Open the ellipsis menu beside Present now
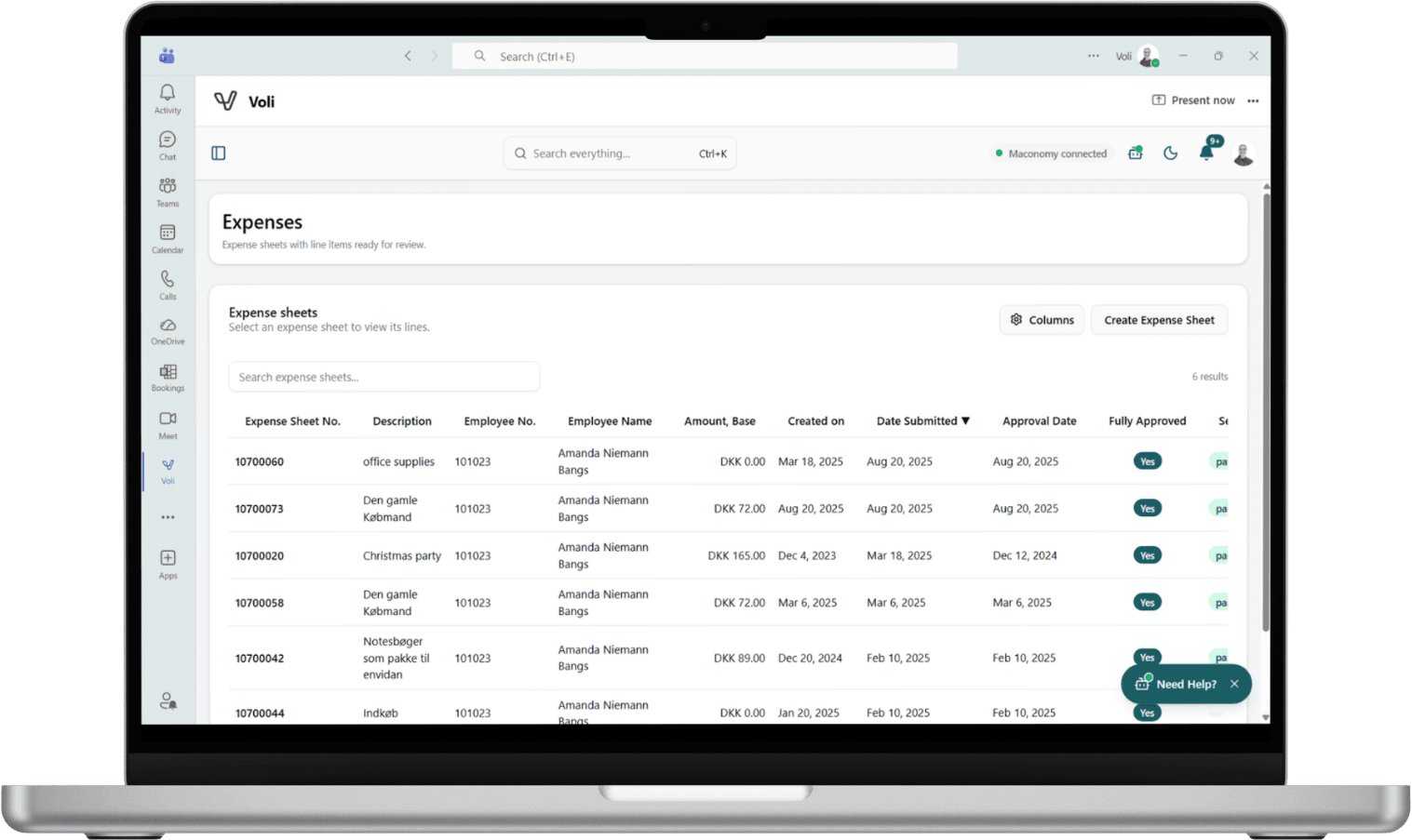 tap(1253, 100)
